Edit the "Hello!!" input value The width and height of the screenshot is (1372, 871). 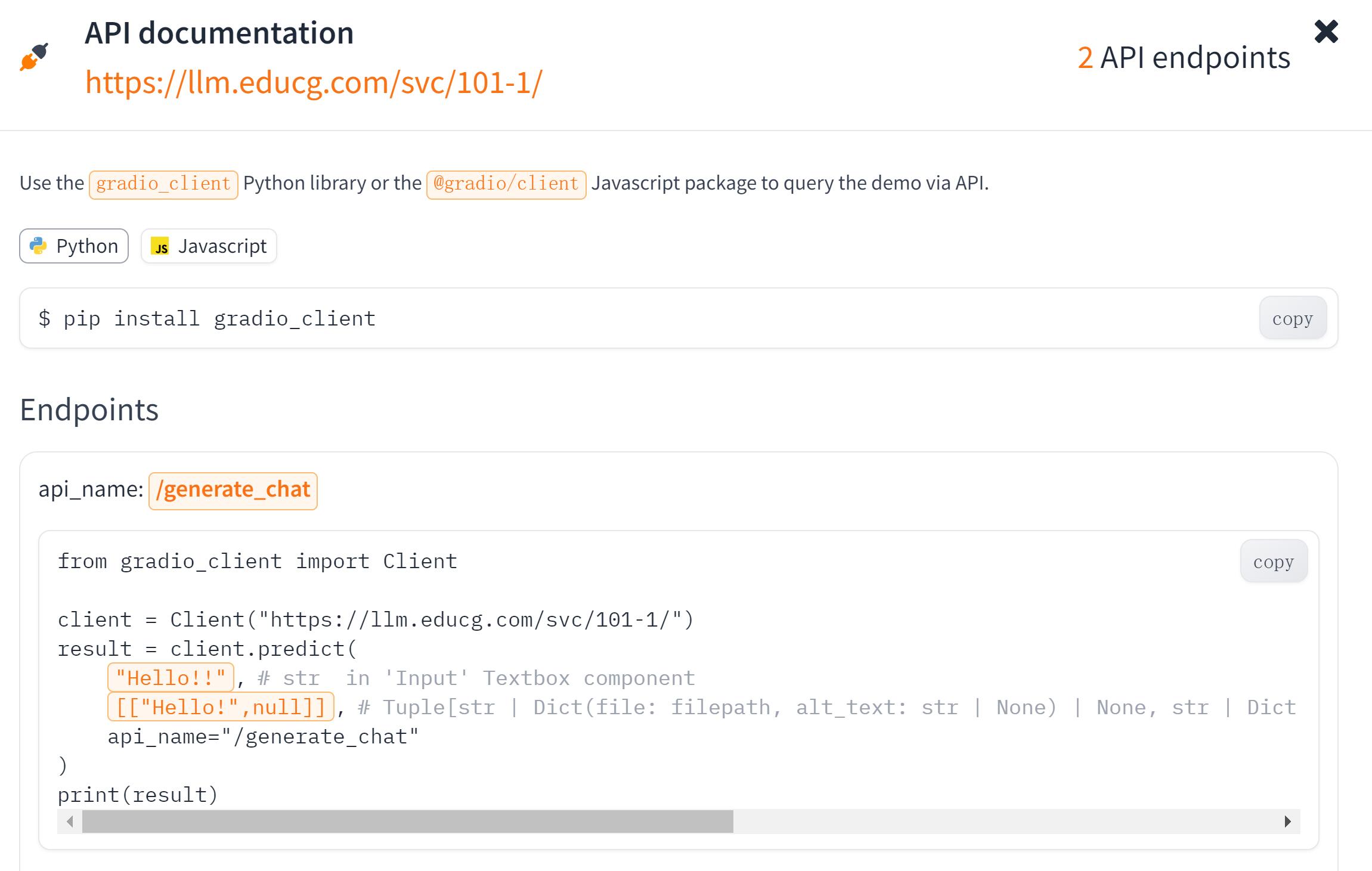(171, 678)
